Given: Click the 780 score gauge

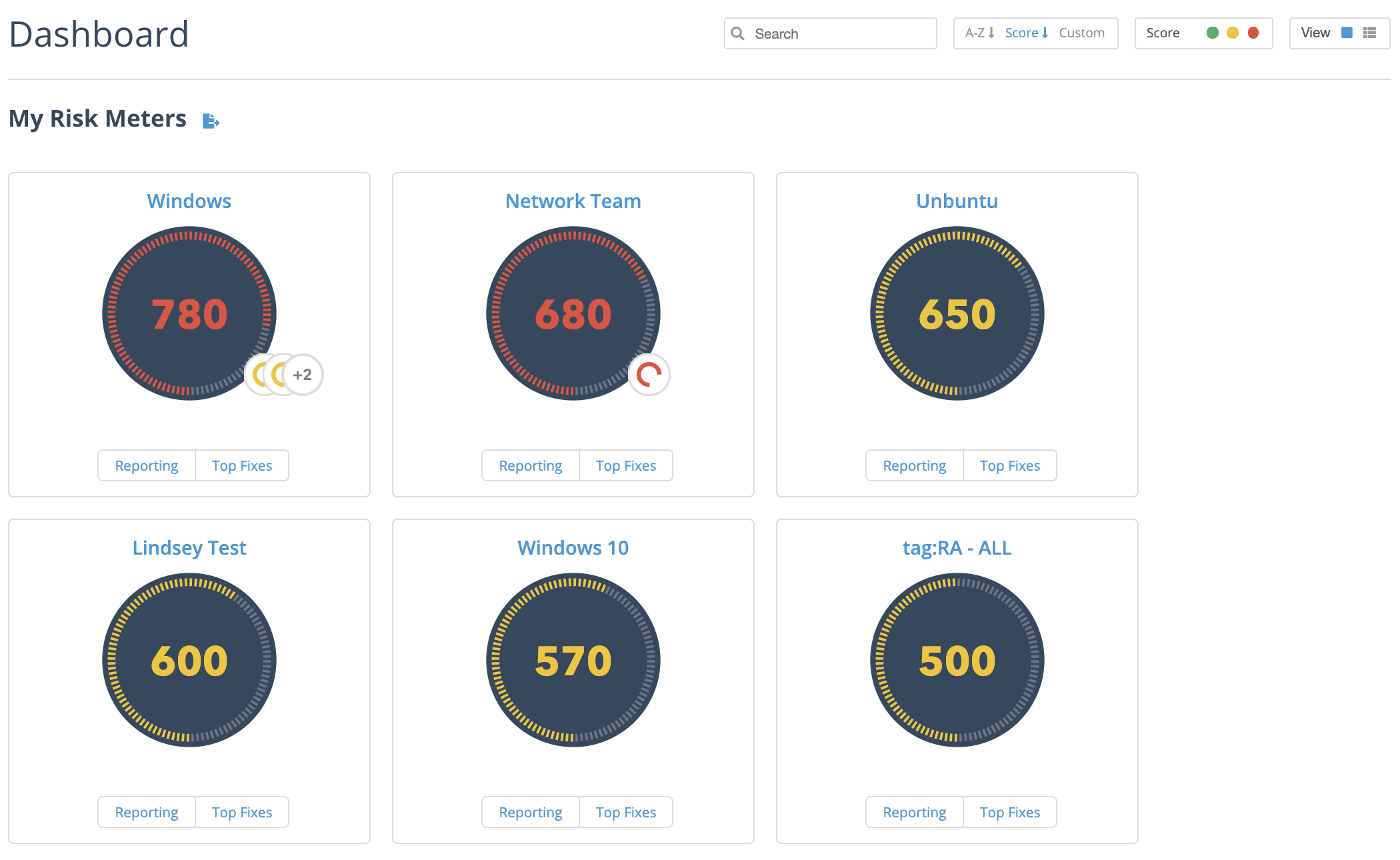Looking at the screenshot, I should coord(189,313).
